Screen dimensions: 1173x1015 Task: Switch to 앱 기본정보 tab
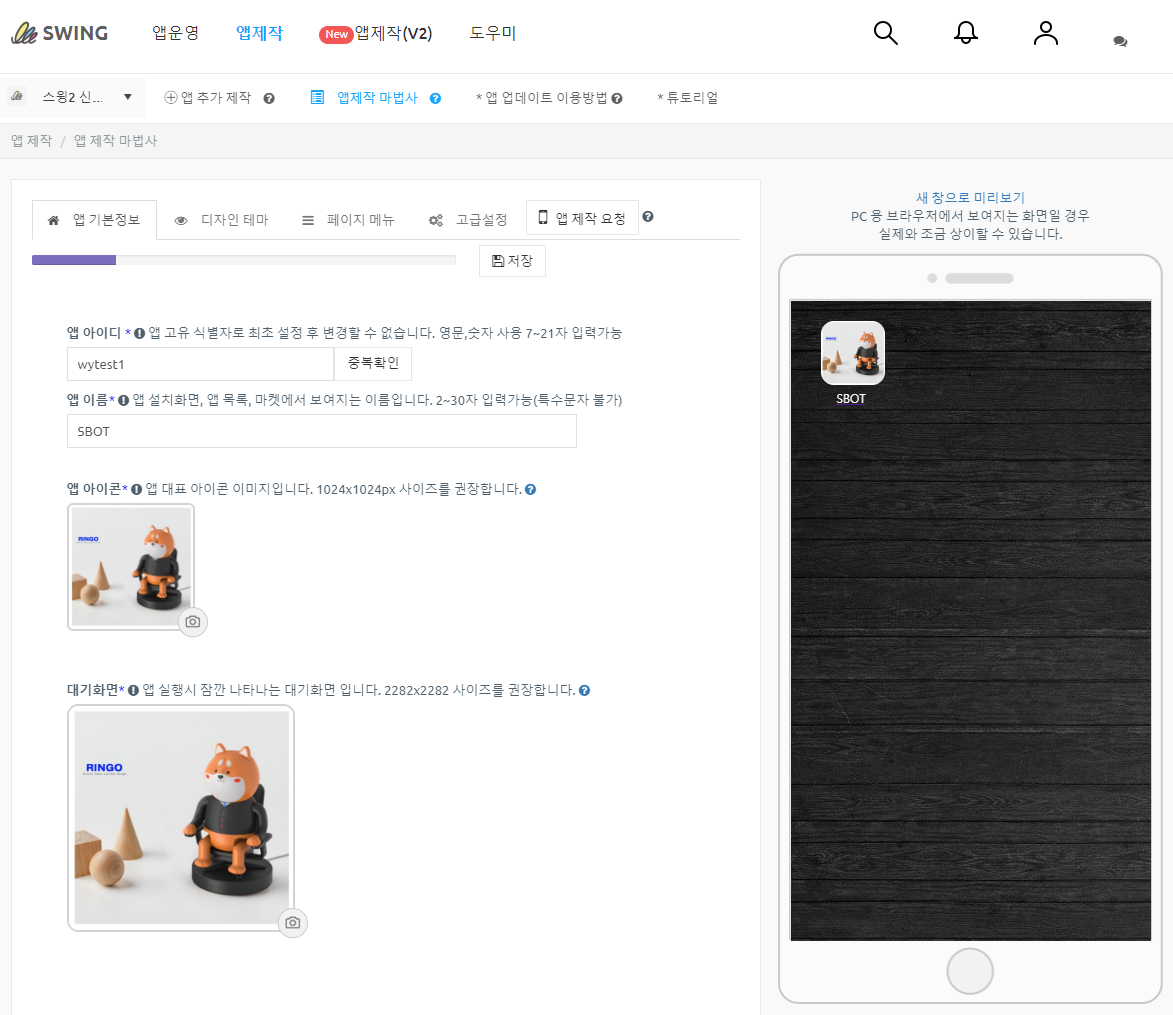click(x=94, y=220)
